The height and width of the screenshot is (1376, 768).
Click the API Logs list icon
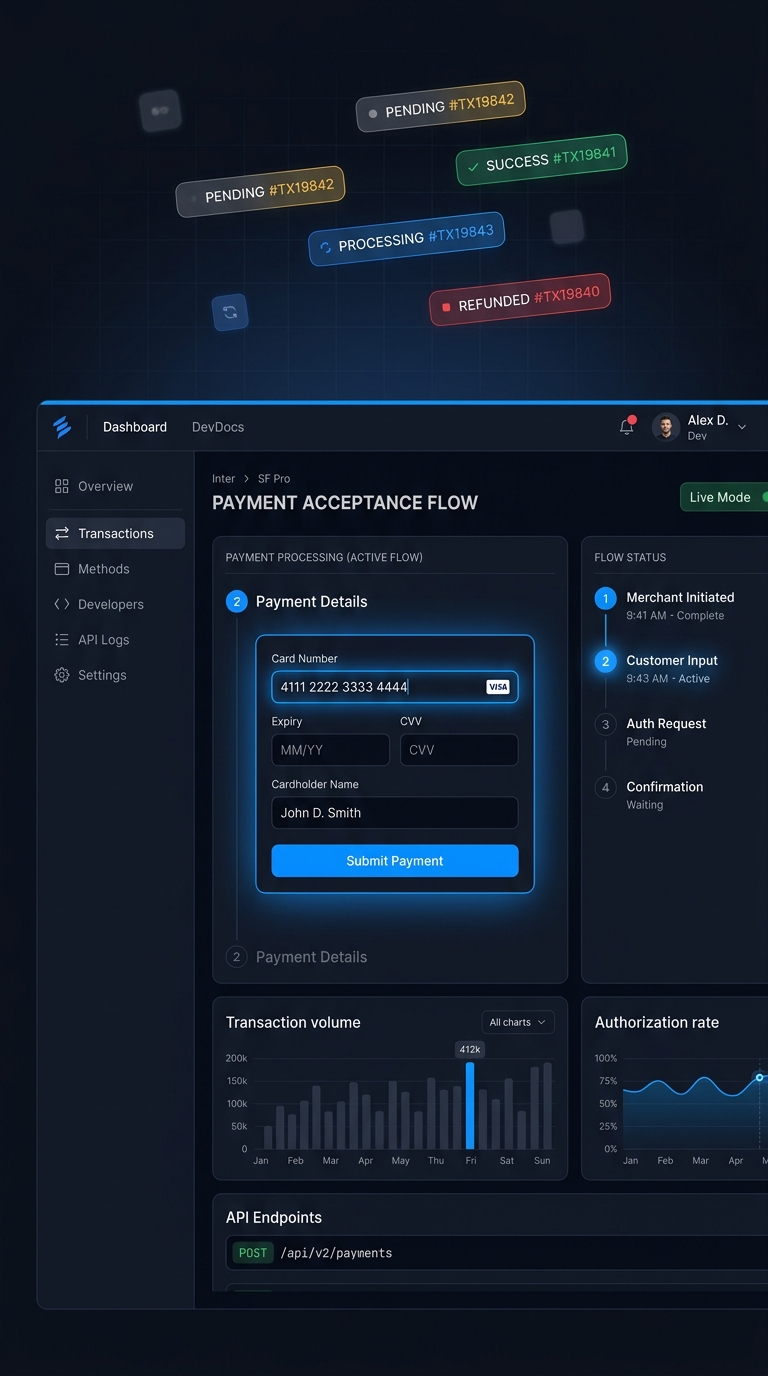62,640
